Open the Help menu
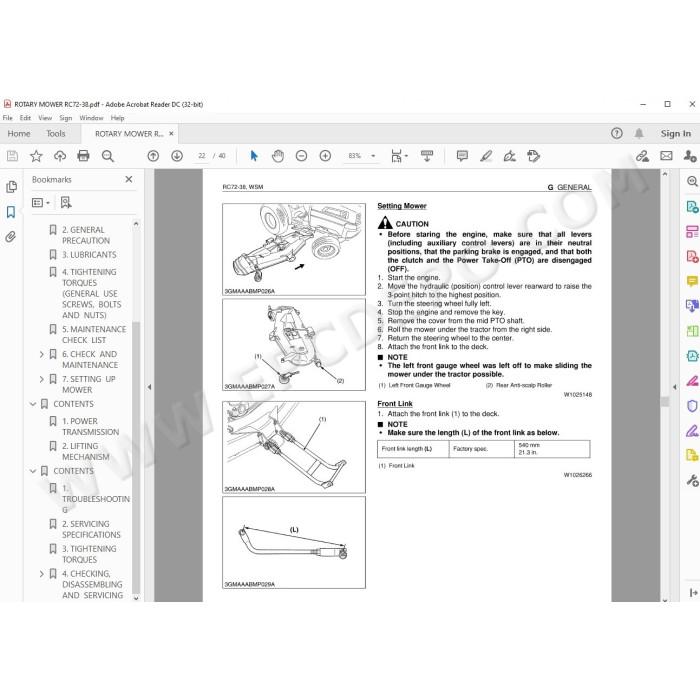The height and width of the screenshot is (700, 700). [117, 118]
